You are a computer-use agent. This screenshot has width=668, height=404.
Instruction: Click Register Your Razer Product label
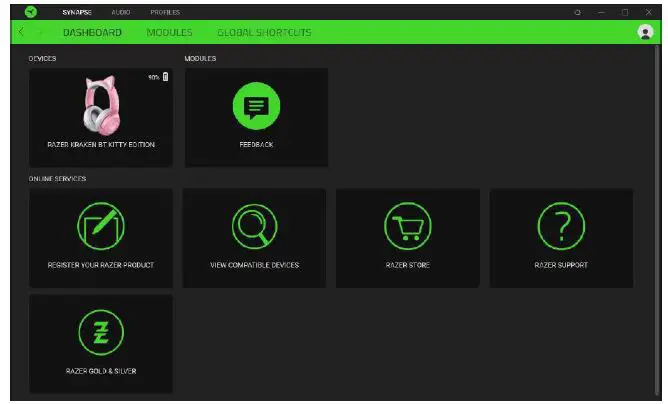pyautogui.click(x=101, y=265)
